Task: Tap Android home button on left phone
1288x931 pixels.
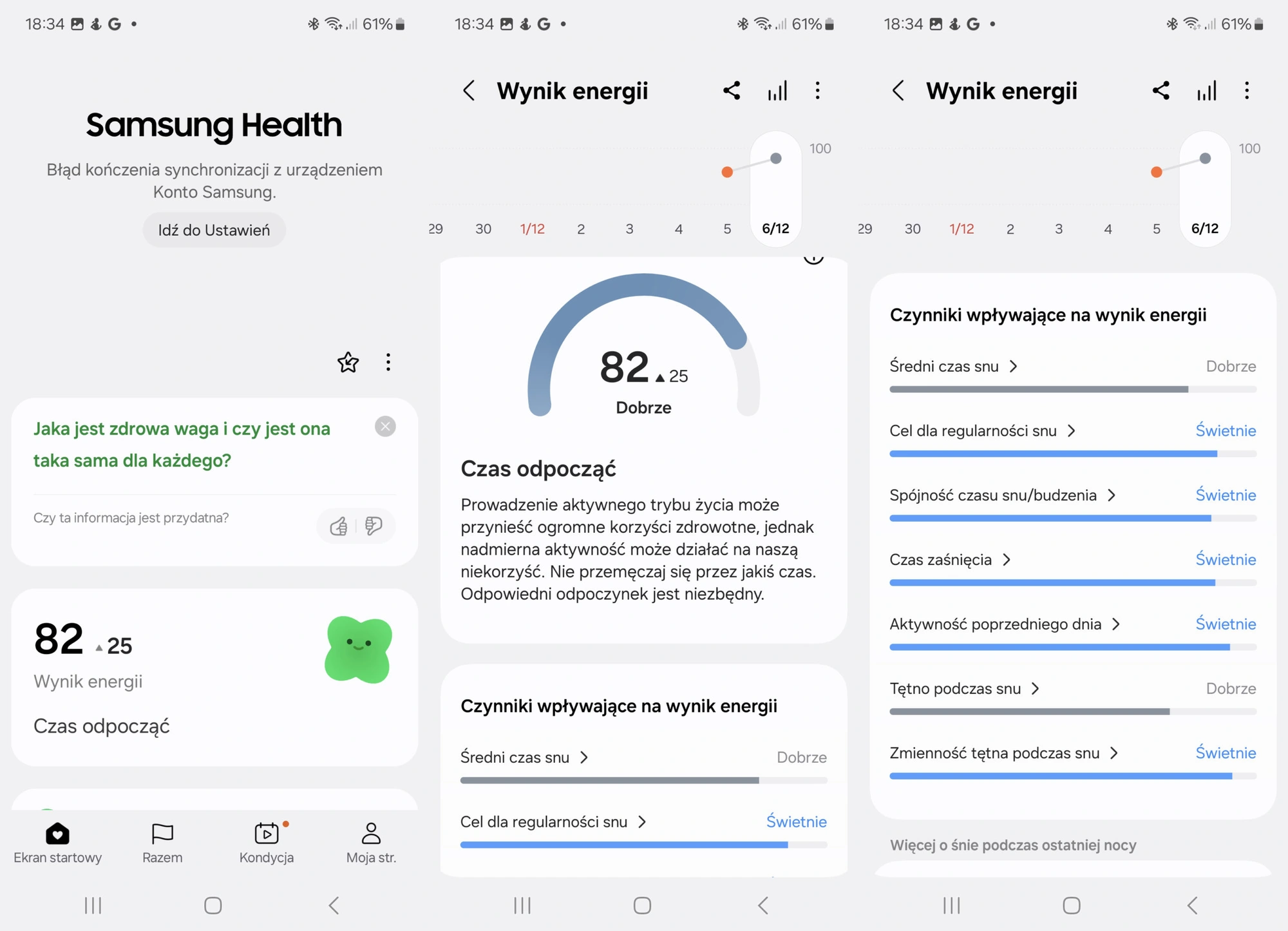Action: (213, 905)
